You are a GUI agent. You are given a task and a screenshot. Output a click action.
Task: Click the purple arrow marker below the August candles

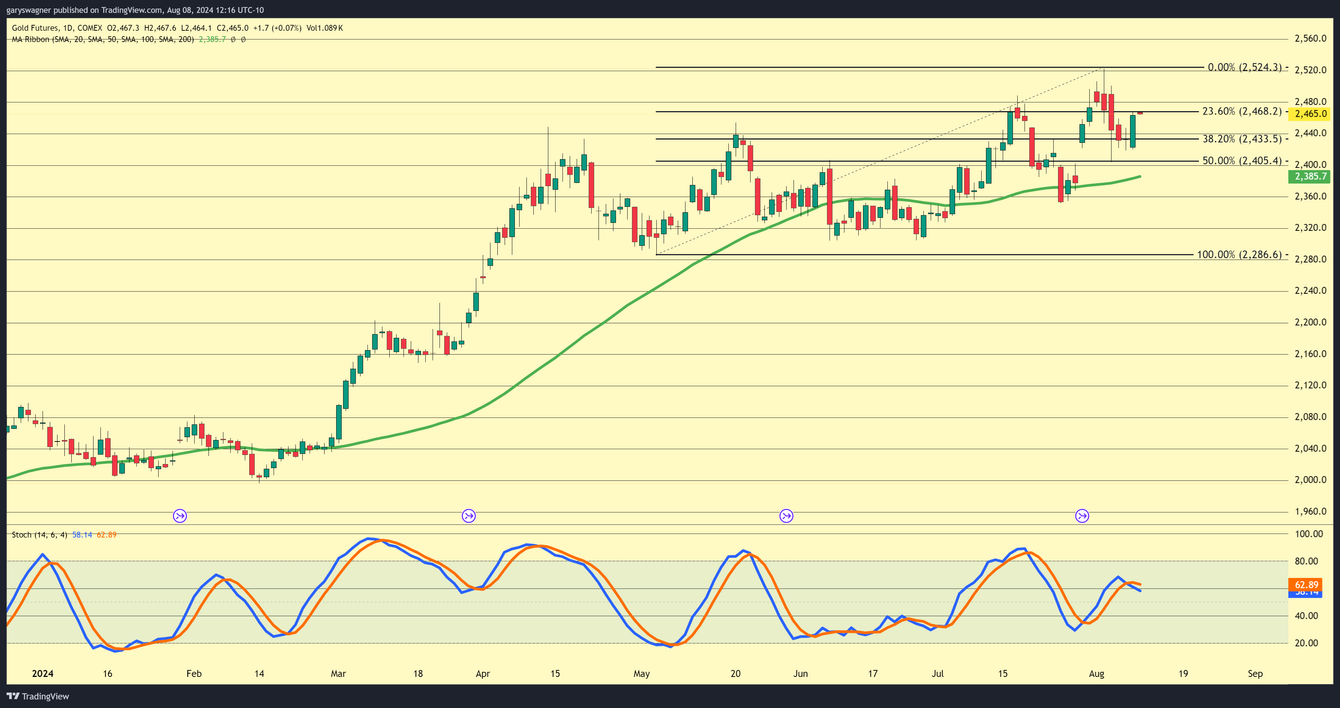point(1082,516)
